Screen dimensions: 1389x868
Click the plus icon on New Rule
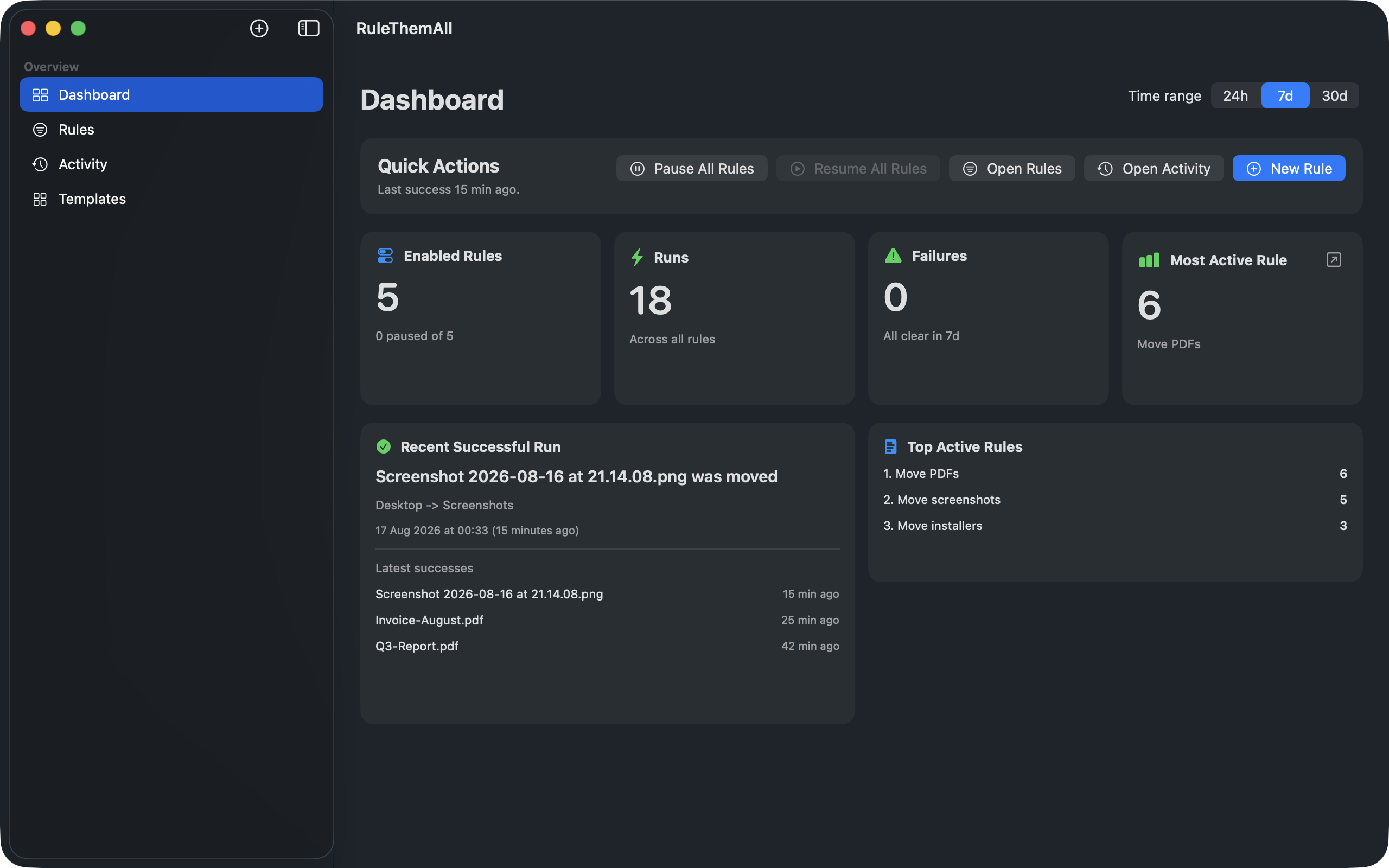(1253, 169)
